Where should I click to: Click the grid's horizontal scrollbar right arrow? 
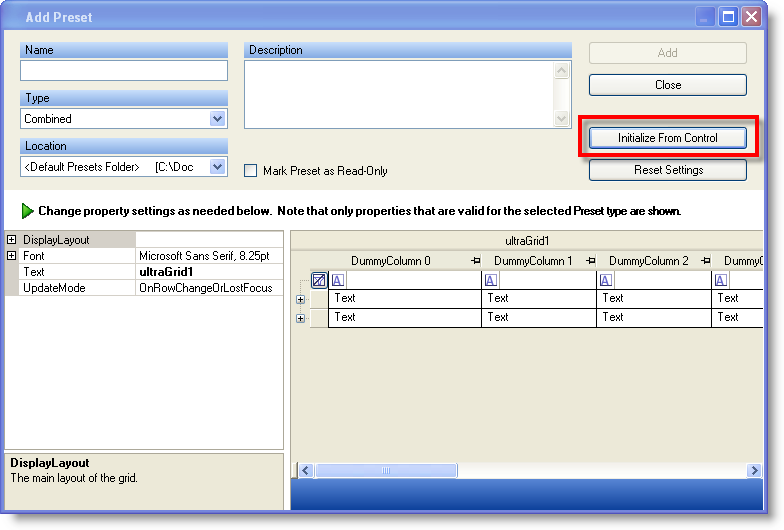(754, 471)
